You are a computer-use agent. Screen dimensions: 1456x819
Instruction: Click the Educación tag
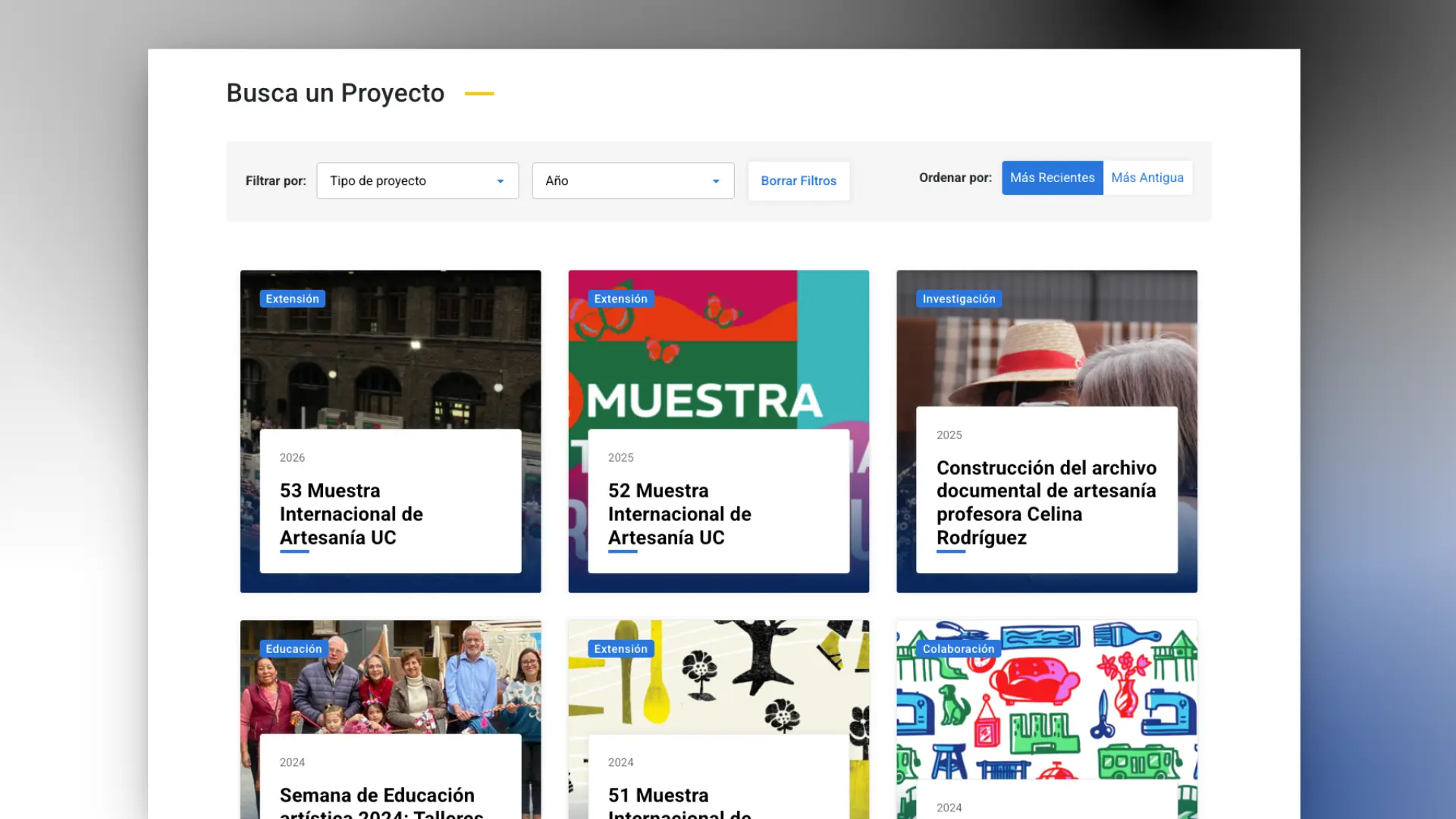(293, 648)
